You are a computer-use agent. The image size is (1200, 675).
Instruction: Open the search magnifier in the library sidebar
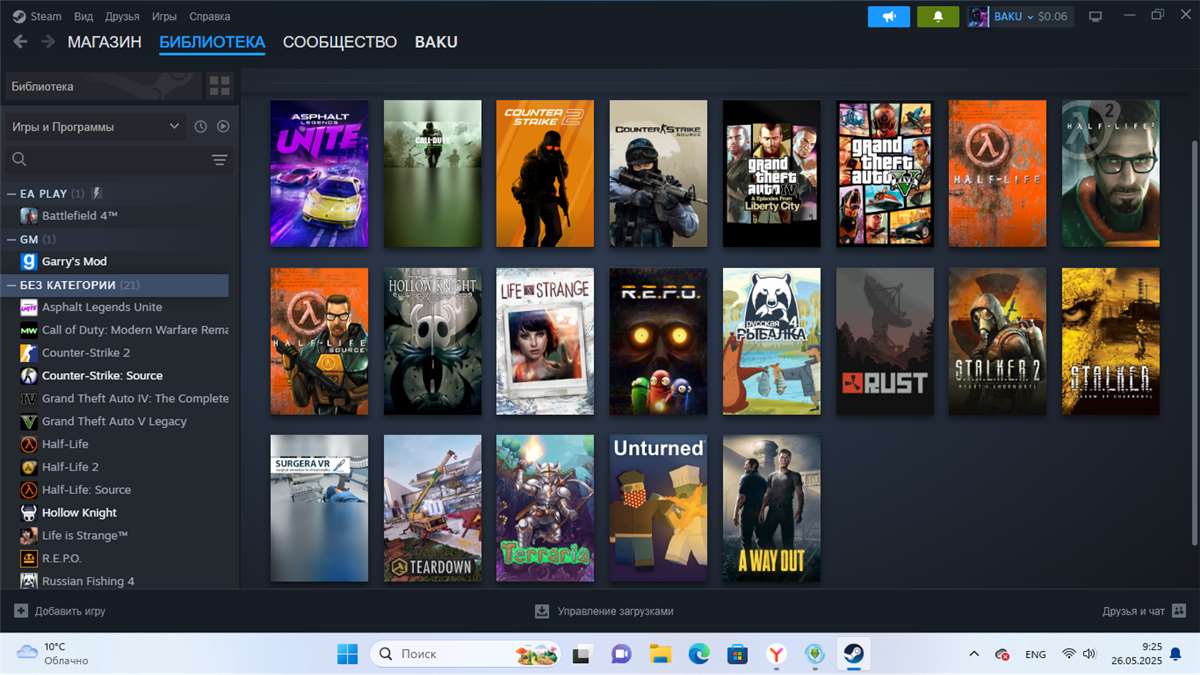click(18, 158)
